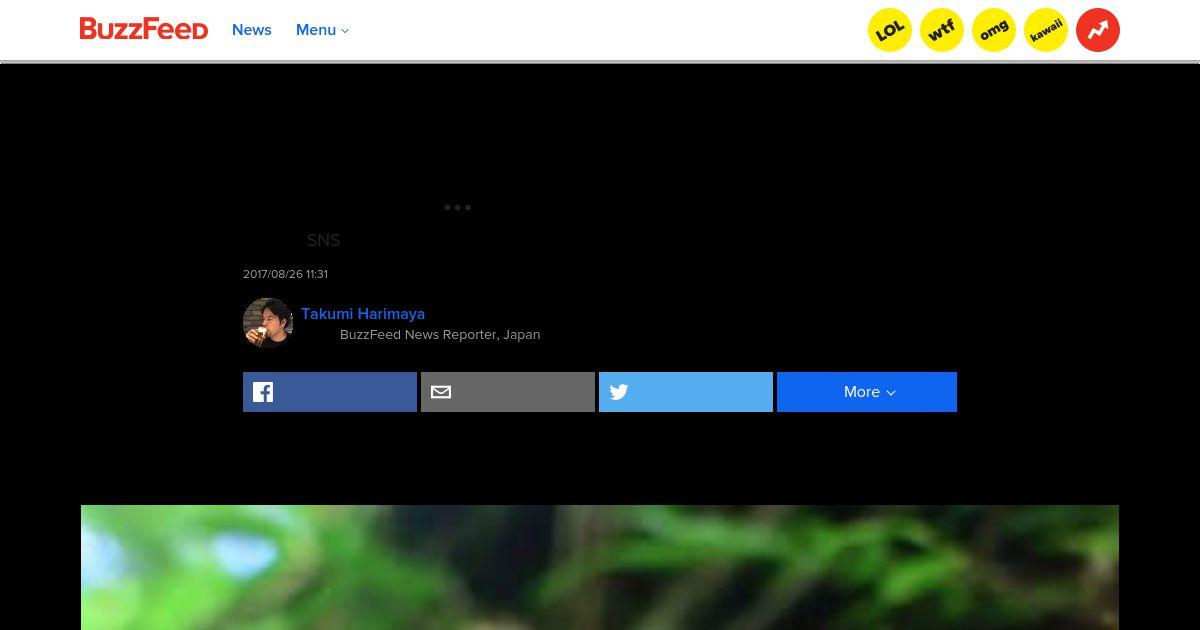
Task: Share the article on Twitter
Action: click(686, 392)
